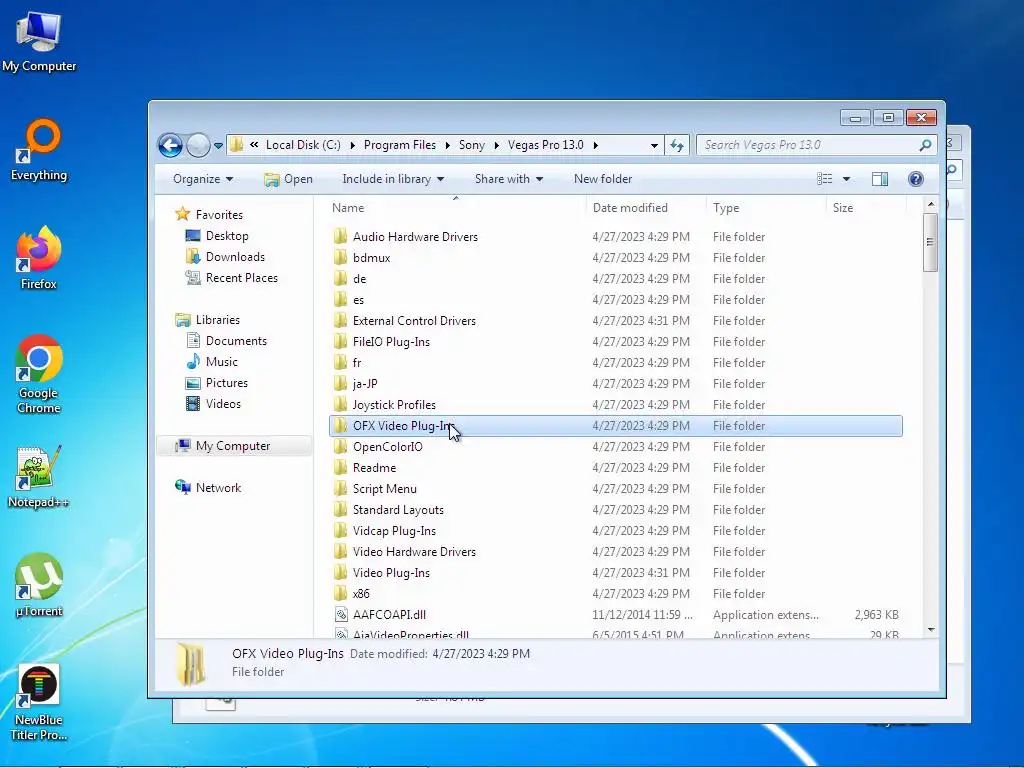
Task: Click the Open toolbar button
Action: (x=288, y=179)
